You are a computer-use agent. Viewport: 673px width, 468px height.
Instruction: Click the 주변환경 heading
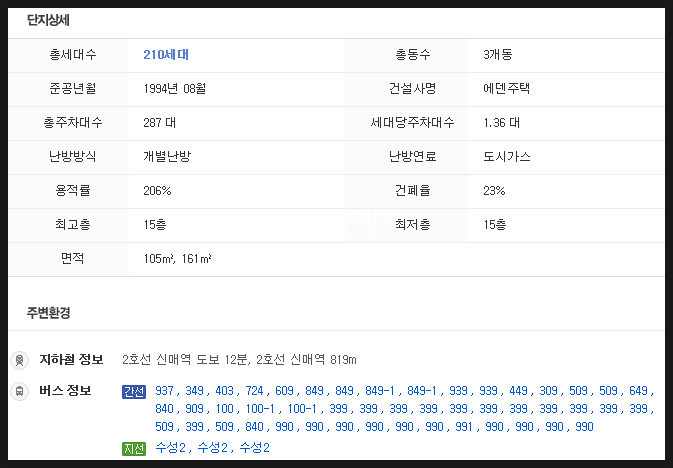click(48, 313)
